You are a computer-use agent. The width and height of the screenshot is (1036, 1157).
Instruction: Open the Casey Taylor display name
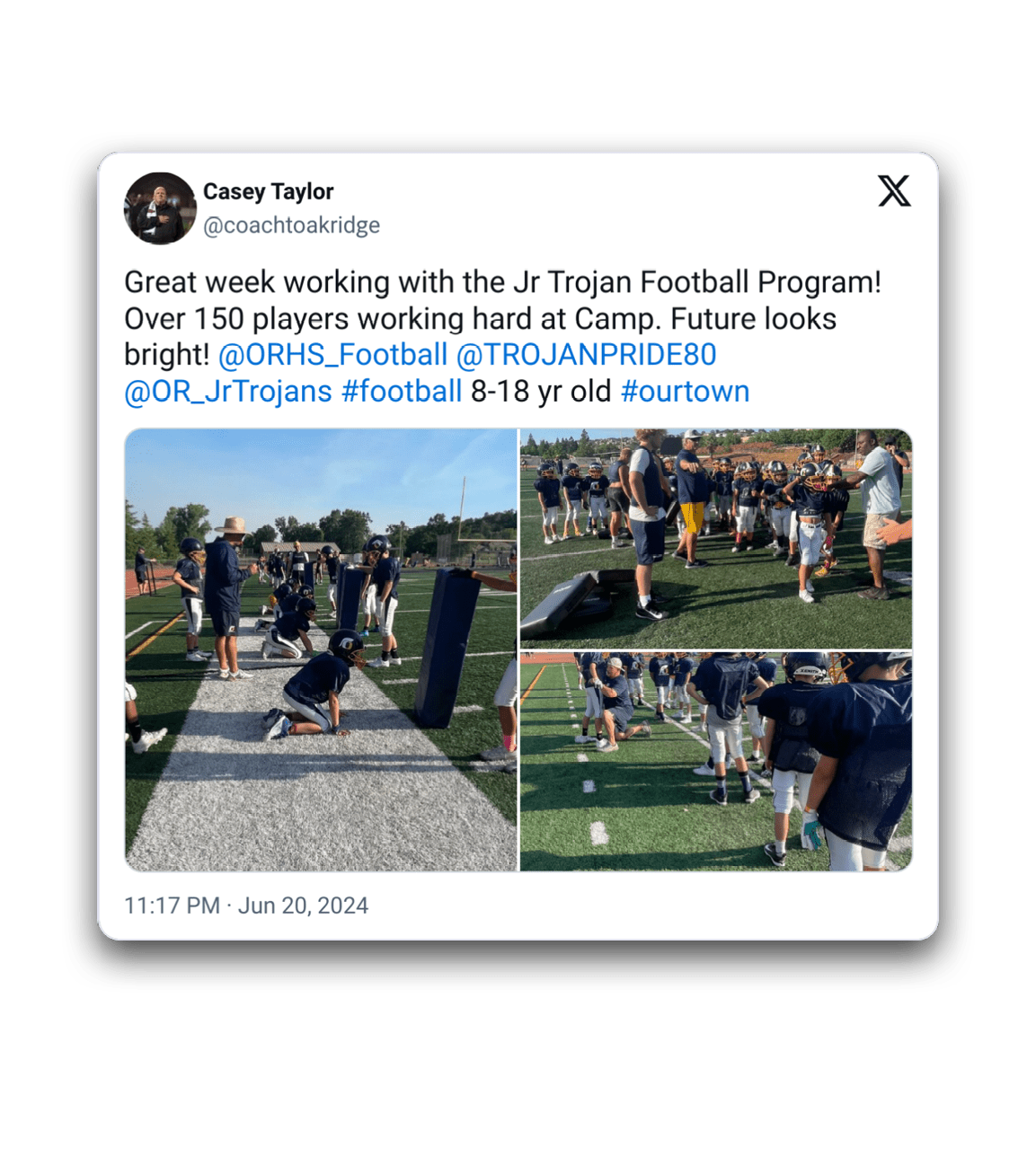coord(268,191)
